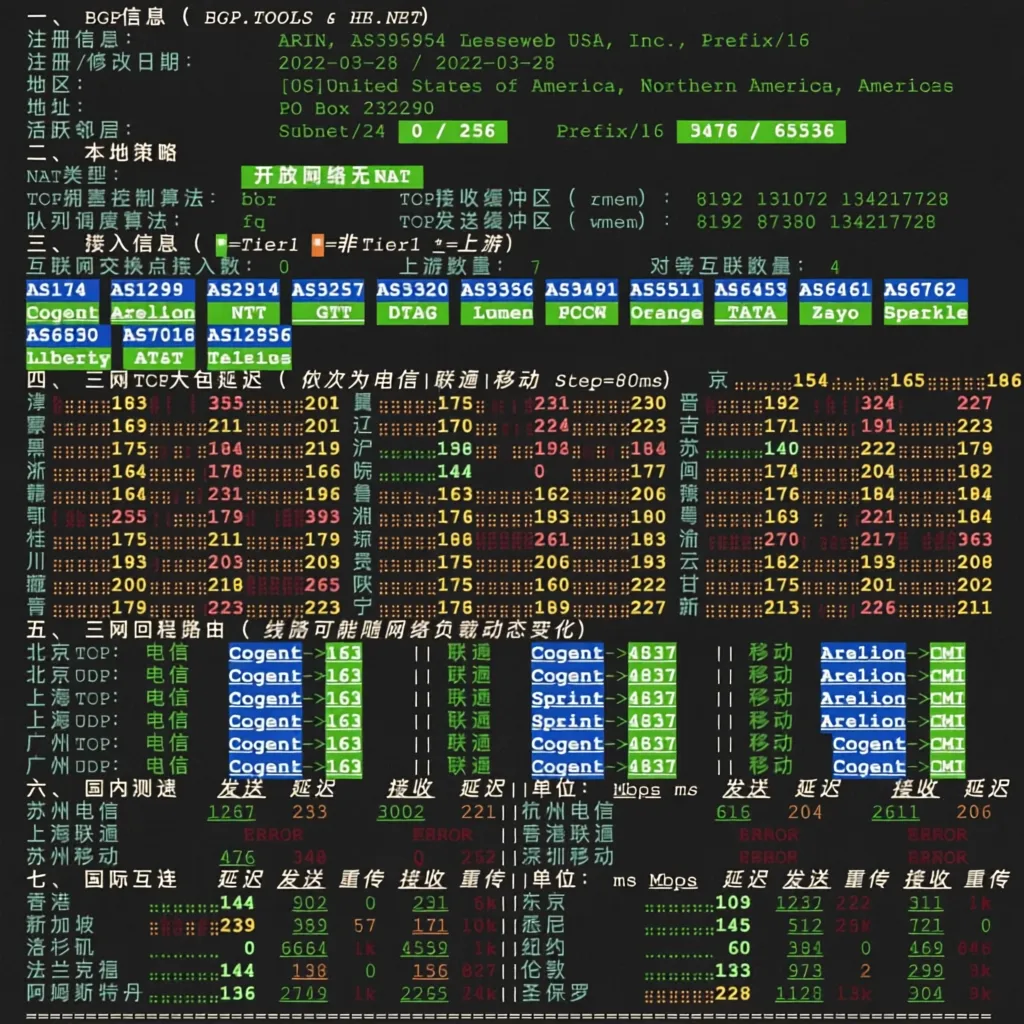Click the 圣保罗 latency value 228
The width and height of the screenshot is (1024, 1024).
[733, 993]
